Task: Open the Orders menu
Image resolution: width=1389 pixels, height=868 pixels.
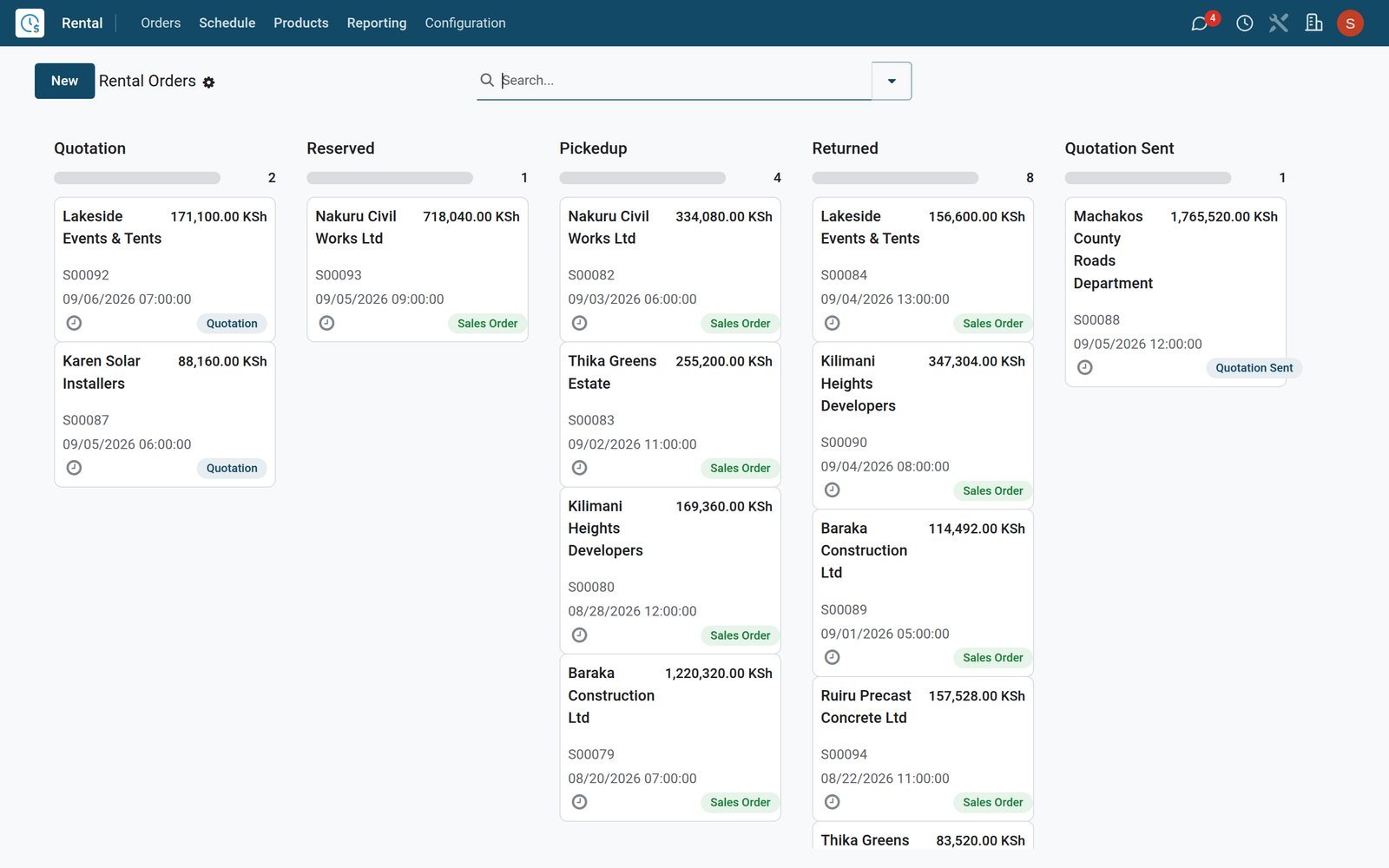Action: tap(161, 23)
